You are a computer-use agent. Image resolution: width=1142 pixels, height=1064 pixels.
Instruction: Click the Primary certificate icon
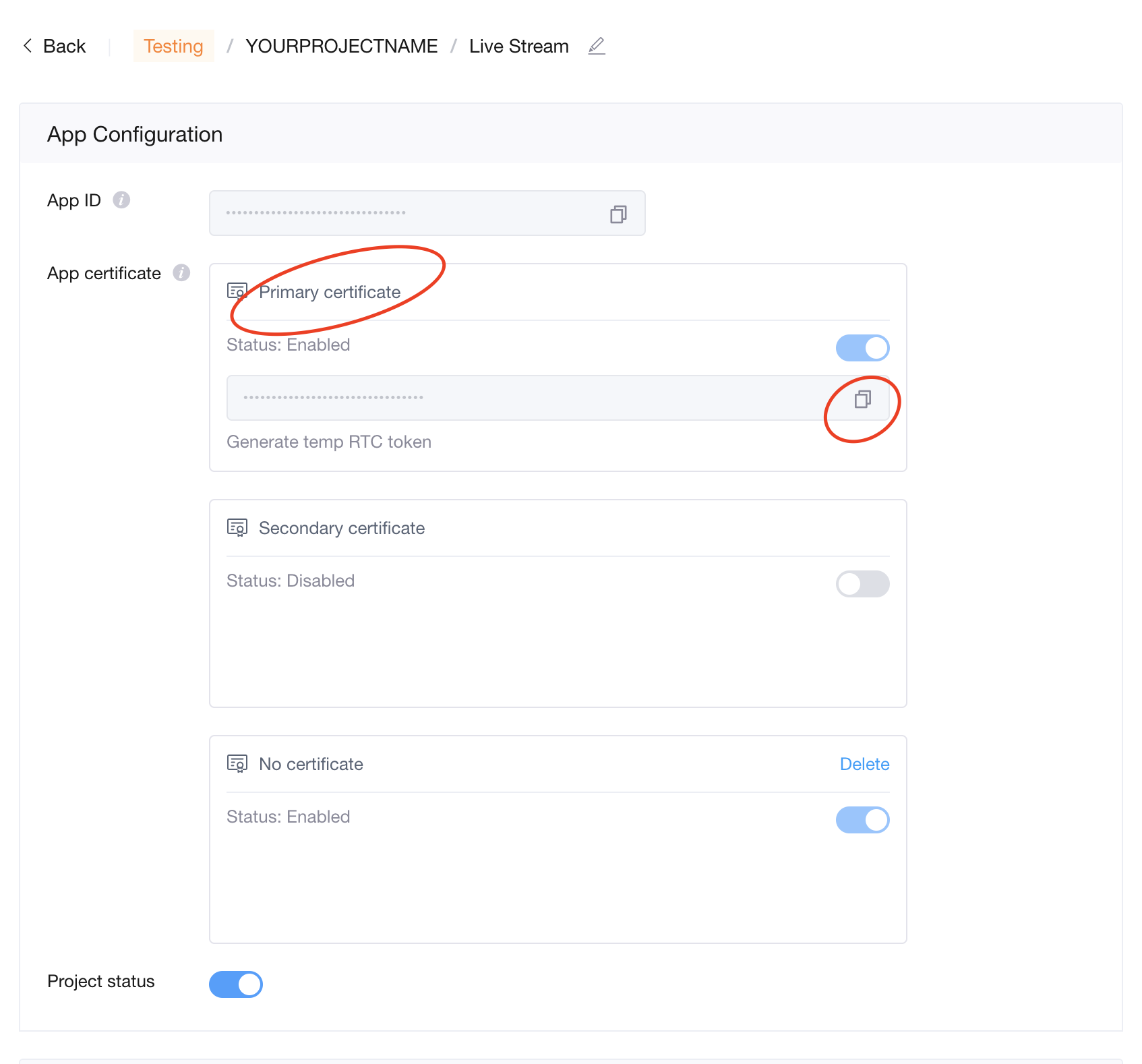(x=237, y=291)
